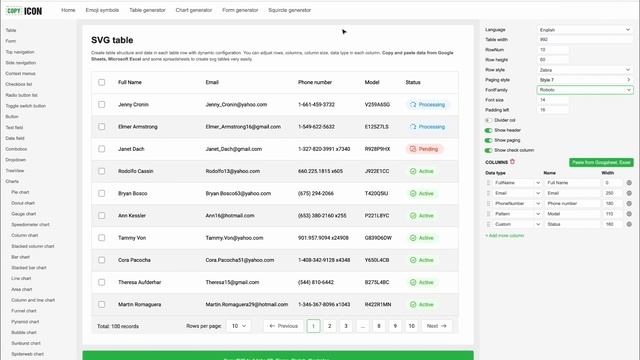Viewport: 640px width, 360px height.
Task: Open the Paging style selector
Action: pos(584,80)
